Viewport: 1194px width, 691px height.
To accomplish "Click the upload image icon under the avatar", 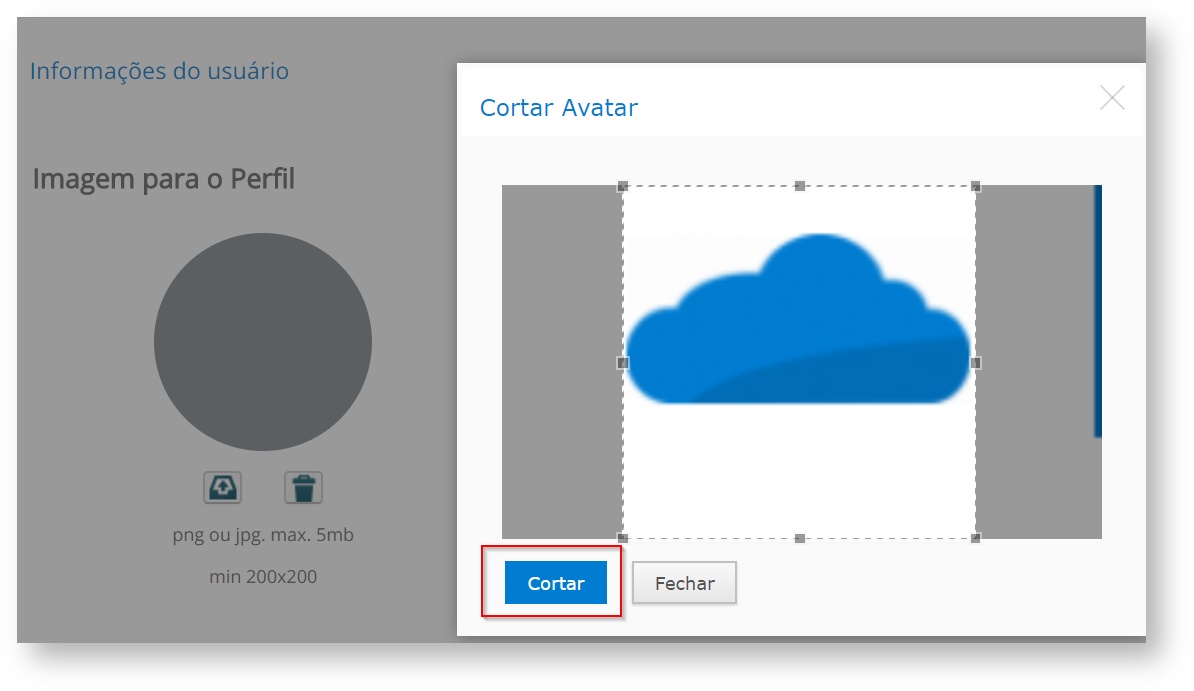I will [x=222, y=488].
